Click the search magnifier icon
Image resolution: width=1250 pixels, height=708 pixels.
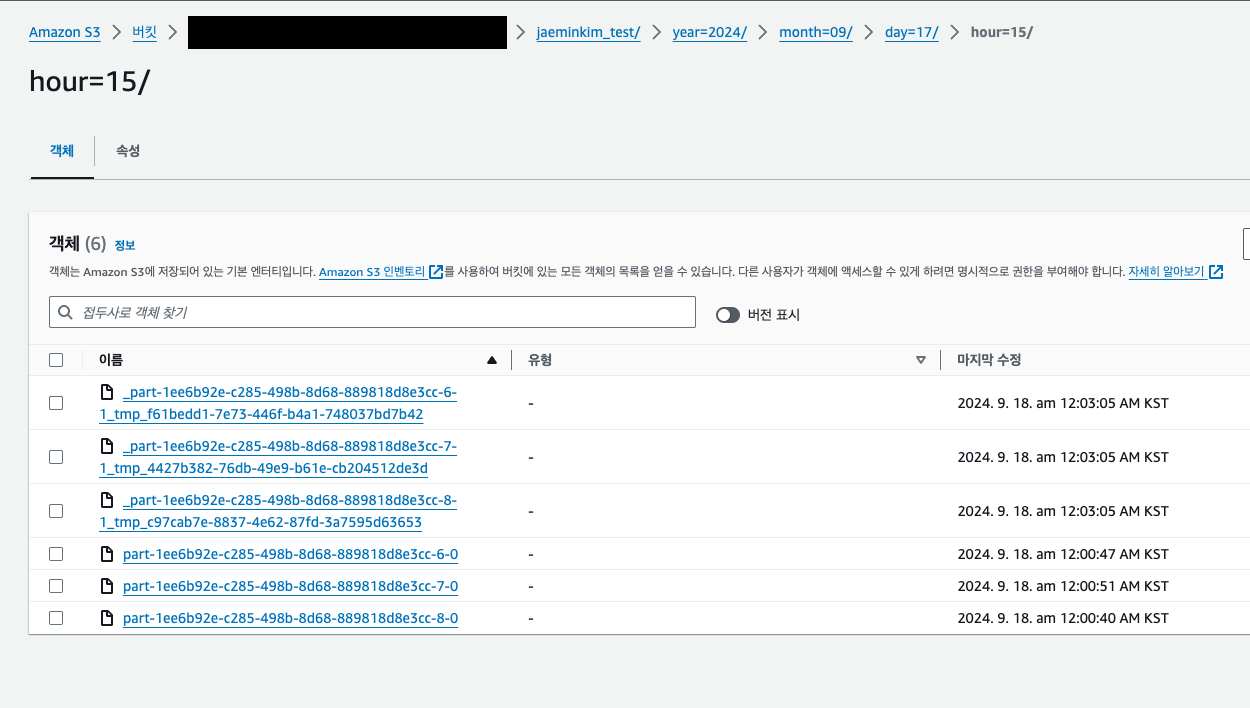(66, 312)
